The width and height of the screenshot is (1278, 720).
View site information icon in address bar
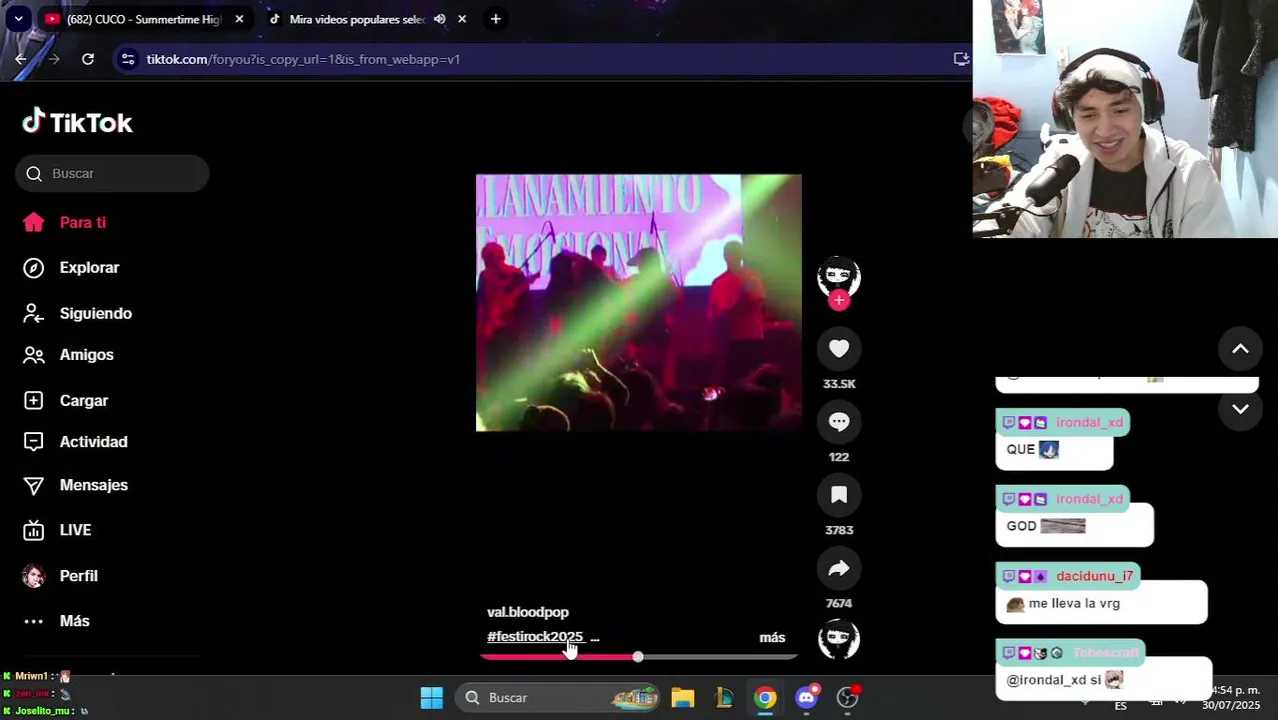click(128, 59)
